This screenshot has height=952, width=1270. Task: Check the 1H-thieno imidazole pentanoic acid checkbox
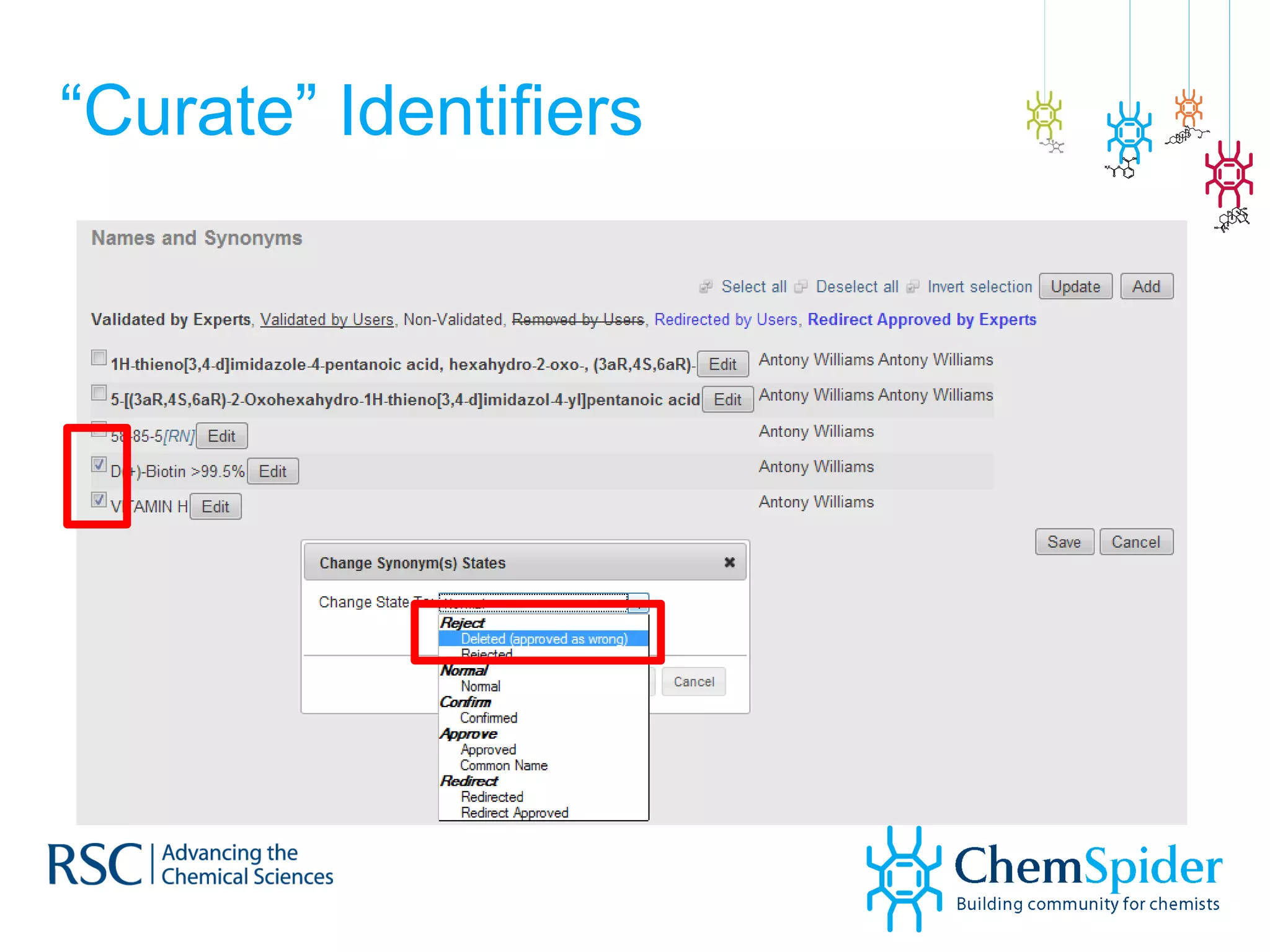click(x=99, y=358)
